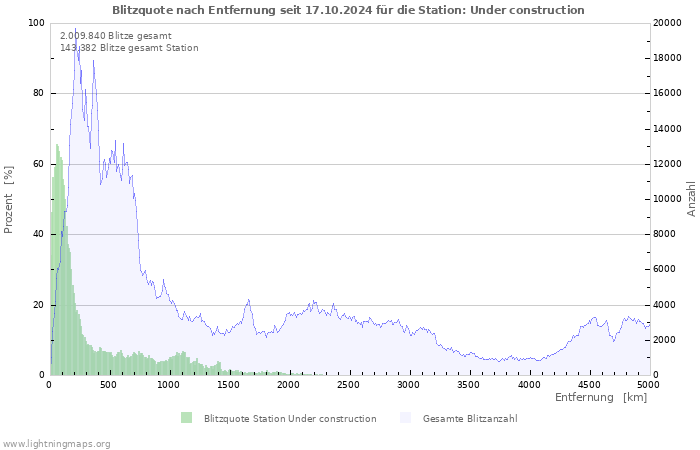This screenshot has width=700, height=450.
Task: Click the chart title 'Blitzquote nach Entfernung'
Action: click(x=348, y=10)
